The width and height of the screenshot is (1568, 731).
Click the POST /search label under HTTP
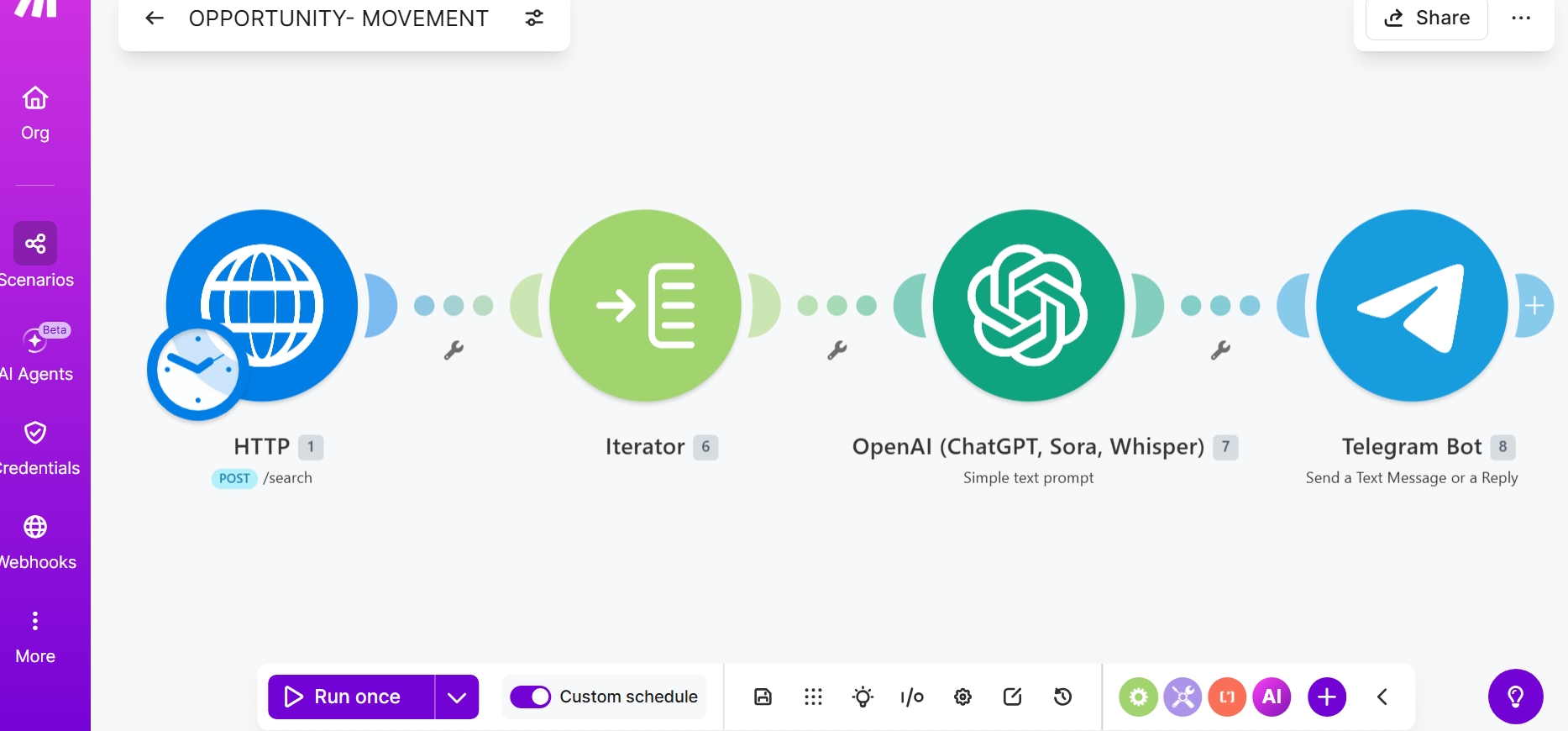262,478
